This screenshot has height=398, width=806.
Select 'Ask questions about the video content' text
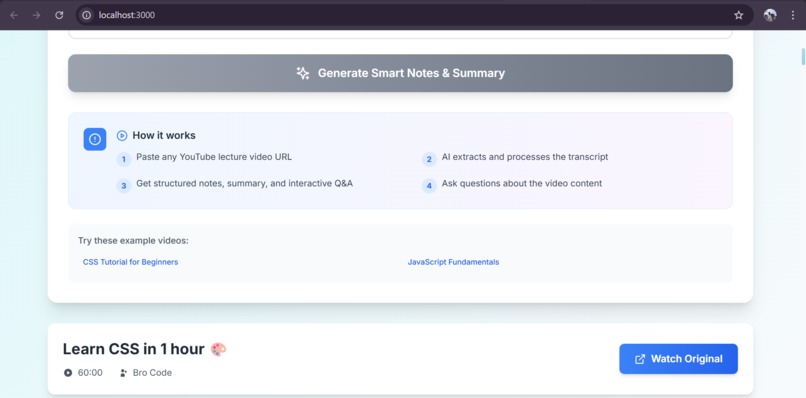pos(522,184)
